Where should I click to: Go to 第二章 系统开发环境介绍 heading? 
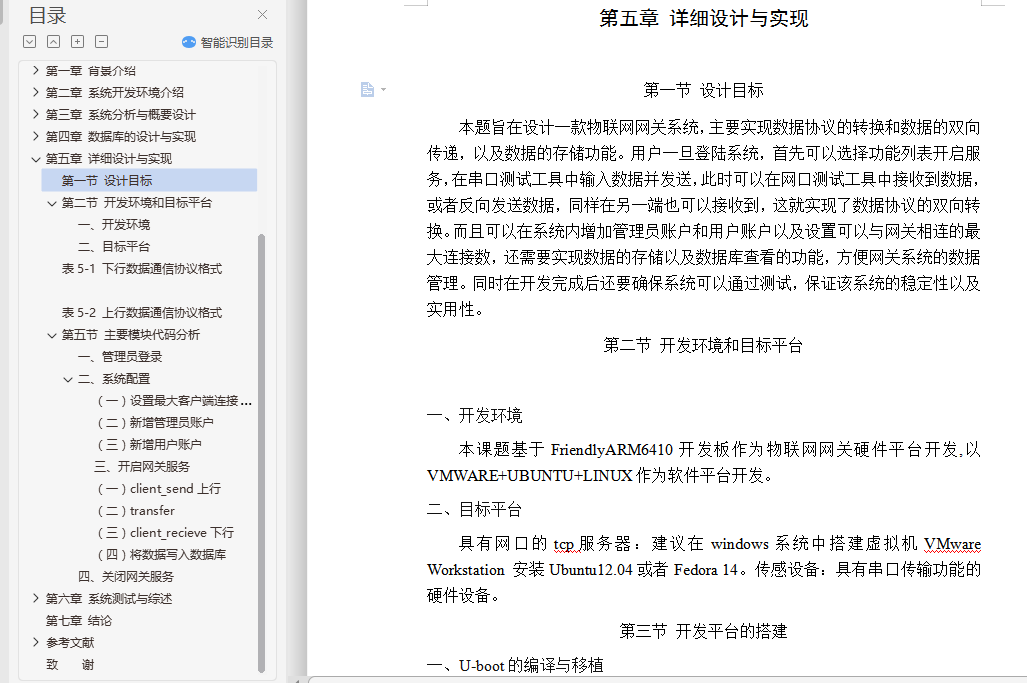click(x=115, y=92)
